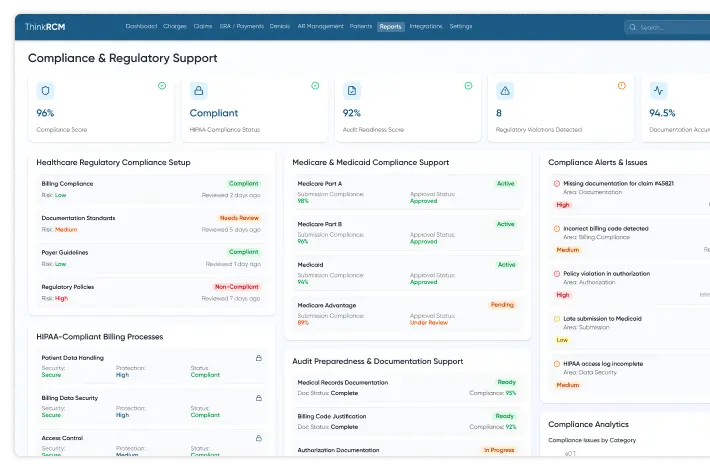Click the green check icon on Audit Readiness card
710x470 pixels.
point(468,86)
